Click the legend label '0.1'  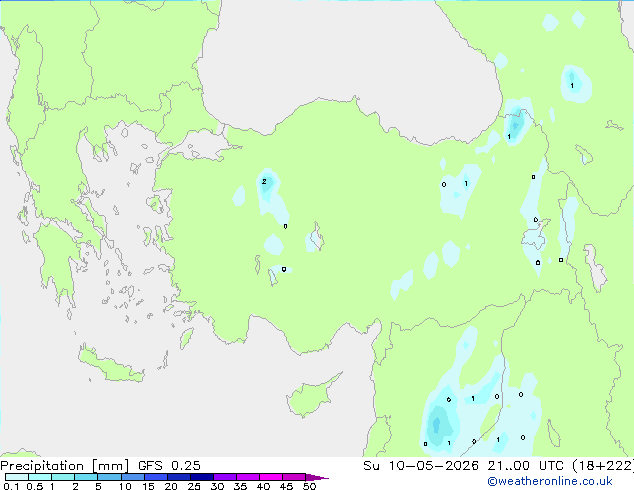[x=11, y=486]
